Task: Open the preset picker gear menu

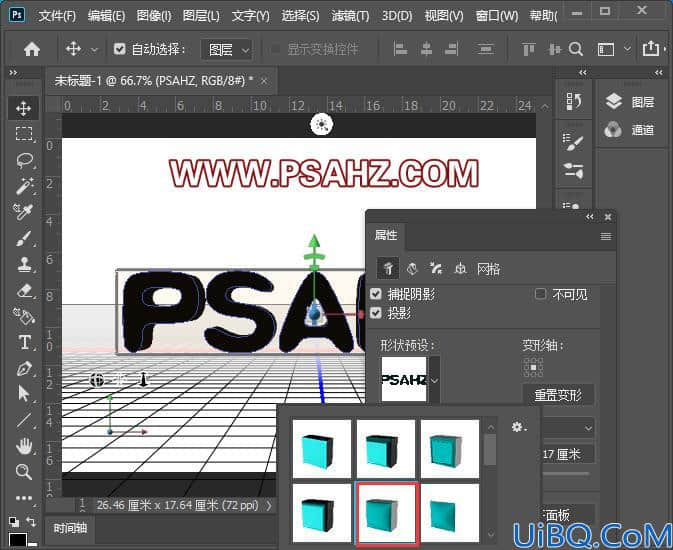Action: 518,427
